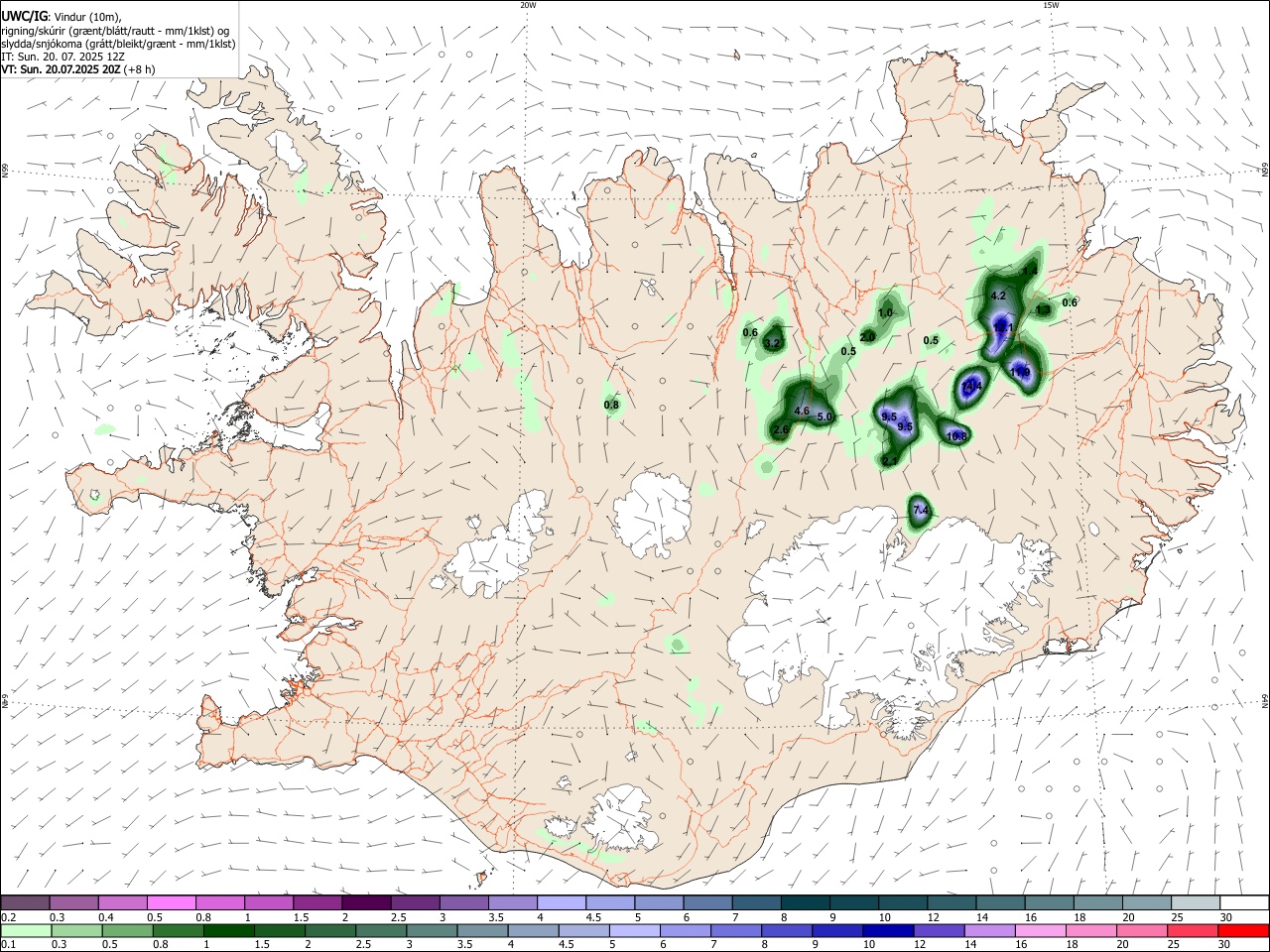Click the 2.0 precipitation value on the map
Viewport: 1270px width, 952px height.
pyautogui.click(x=867, y=337)
